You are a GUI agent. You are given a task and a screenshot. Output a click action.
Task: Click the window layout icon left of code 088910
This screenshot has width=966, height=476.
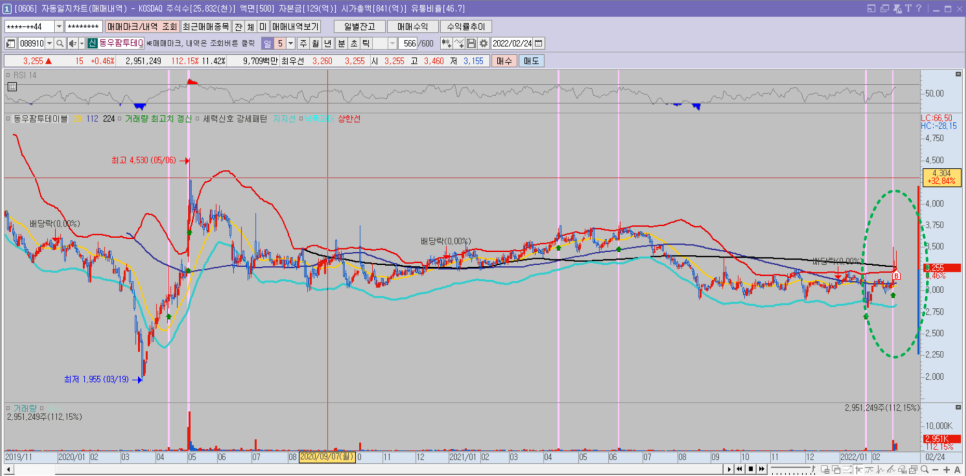pos(11,44)
